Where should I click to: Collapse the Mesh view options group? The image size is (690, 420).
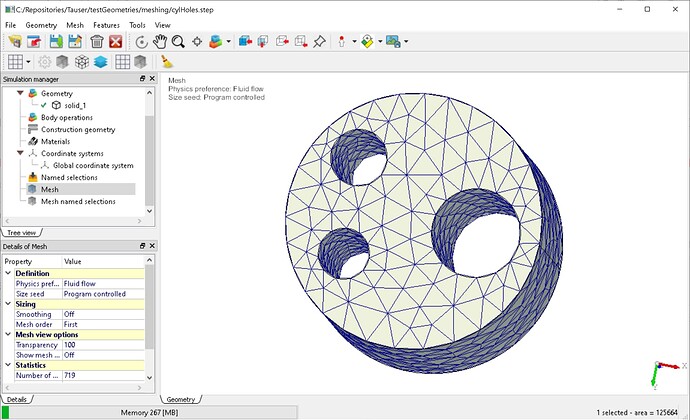coord(8,334)
